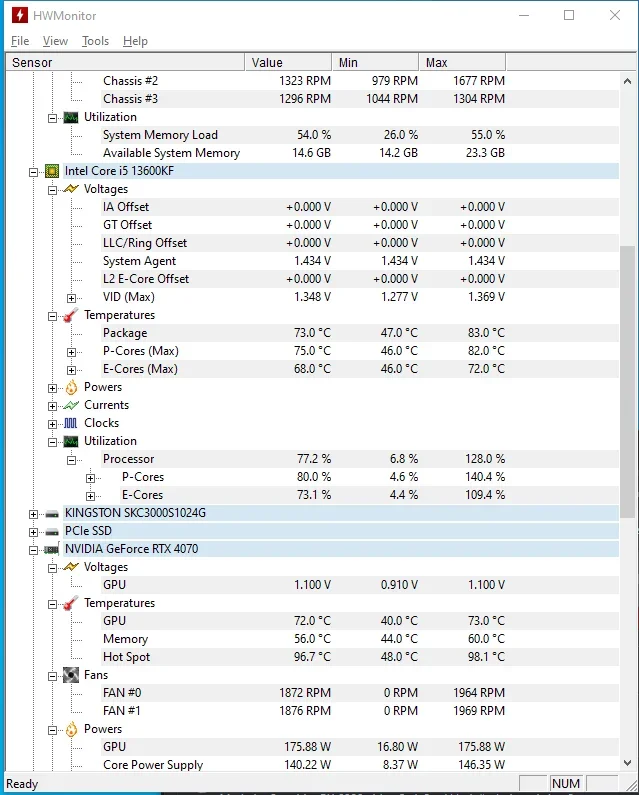The image size is (639, 795).
Task: Click the CPU Temperatures thermometer icon
Action: point(71,315)
